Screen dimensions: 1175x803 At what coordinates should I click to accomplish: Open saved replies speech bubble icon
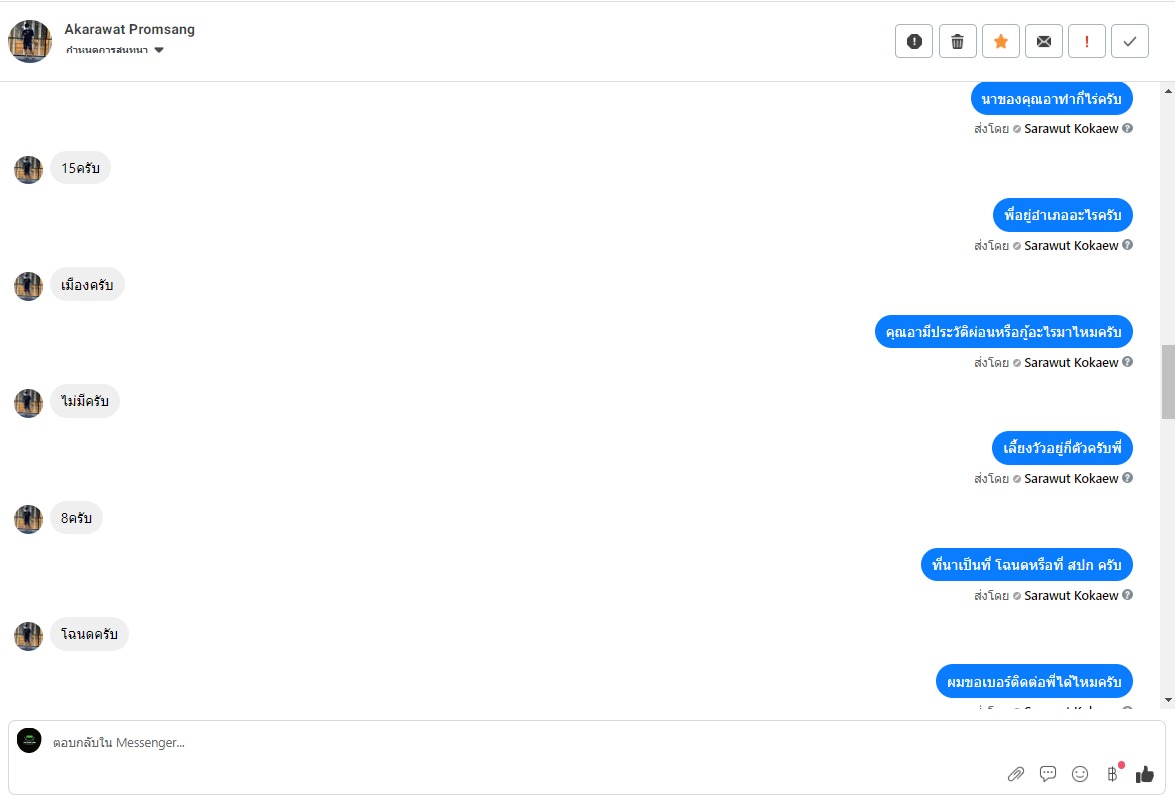coord(1048,773)
